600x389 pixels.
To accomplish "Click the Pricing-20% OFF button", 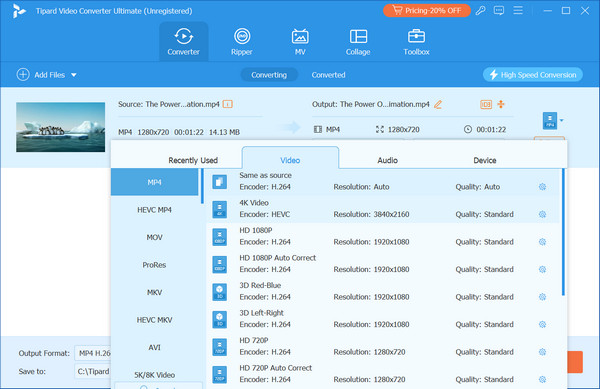I will [x=427, y=11].
